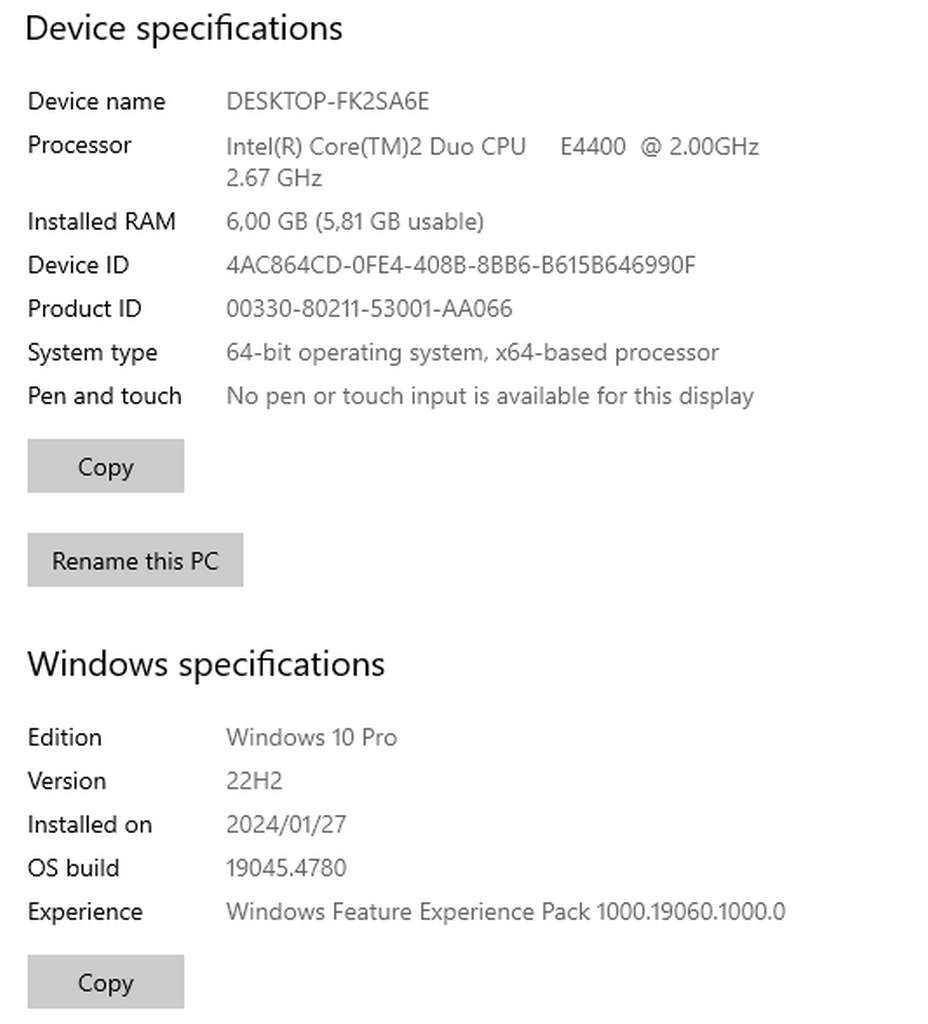Click the Experience pack version text

[x=507, y=912]
